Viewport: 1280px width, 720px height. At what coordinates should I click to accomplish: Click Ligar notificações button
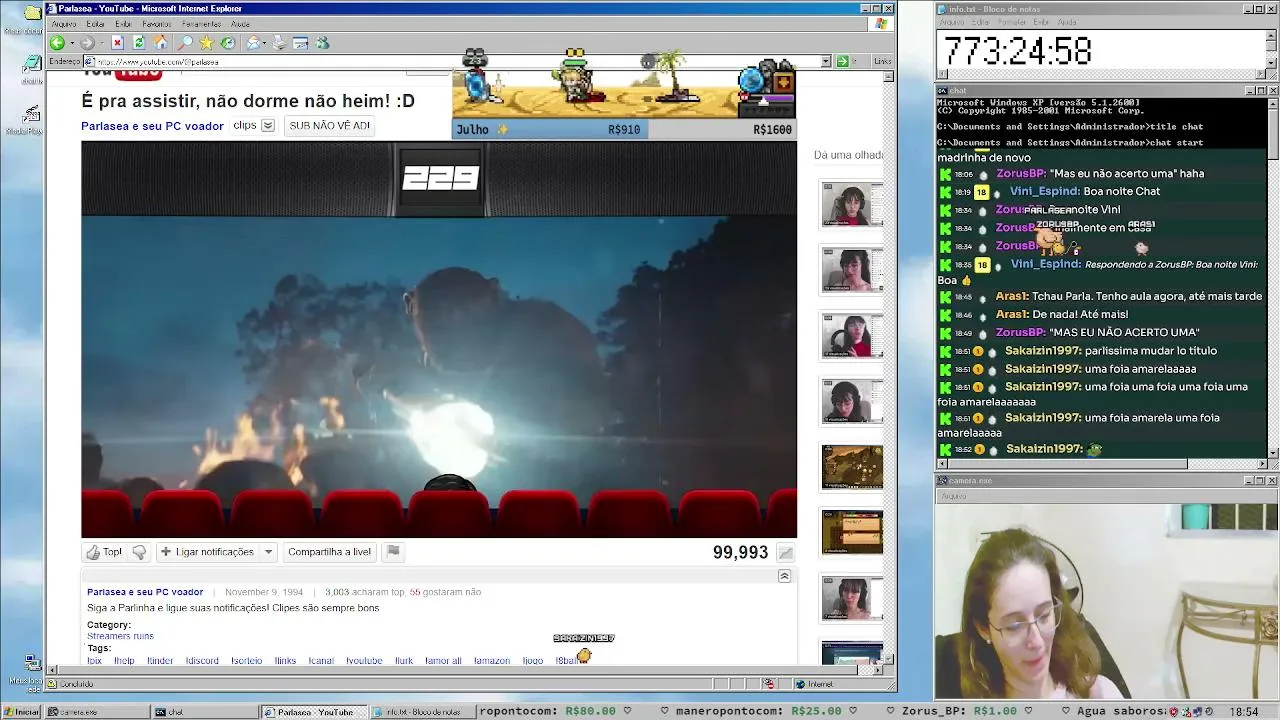[x=208, y=552]
